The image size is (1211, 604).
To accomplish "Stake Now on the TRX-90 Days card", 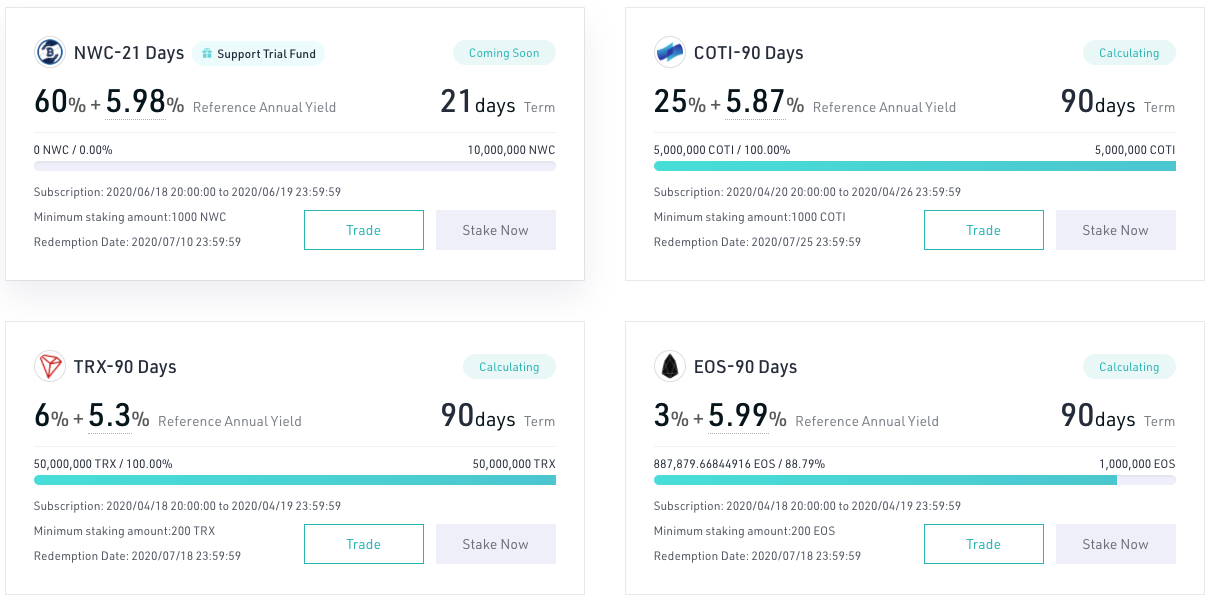I will click(x=496, y=544).
